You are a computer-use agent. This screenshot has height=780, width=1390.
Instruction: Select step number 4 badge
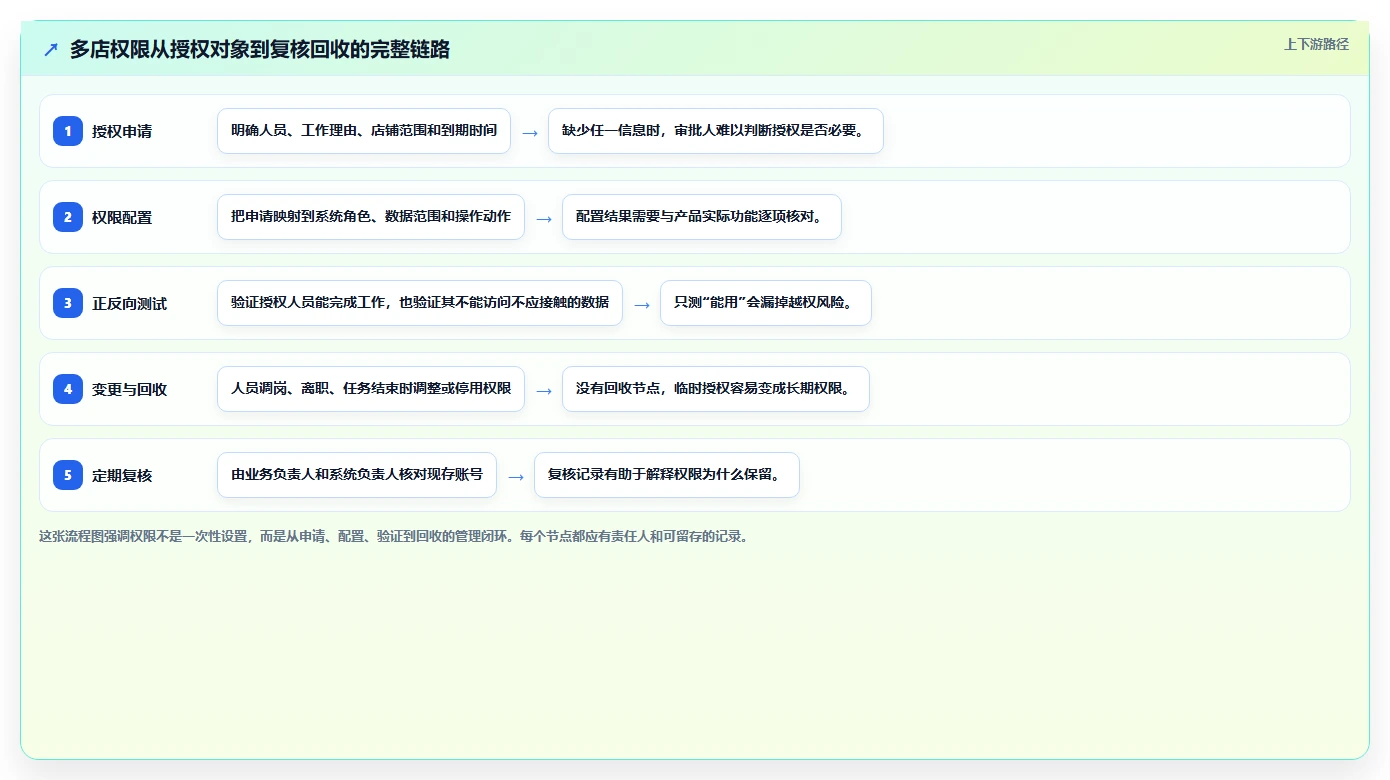tap(68, 388)
